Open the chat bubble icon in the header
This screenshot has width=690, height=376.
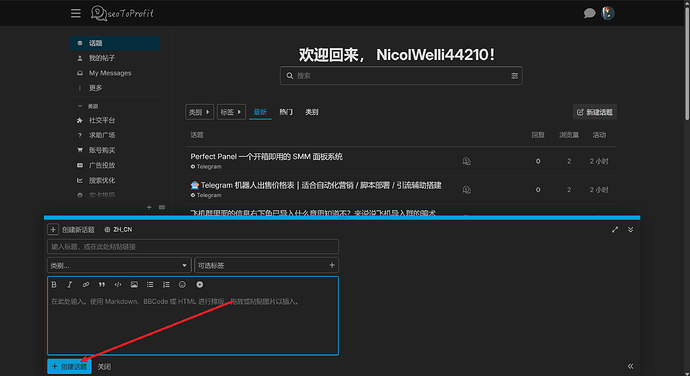[x=589, y=13]
